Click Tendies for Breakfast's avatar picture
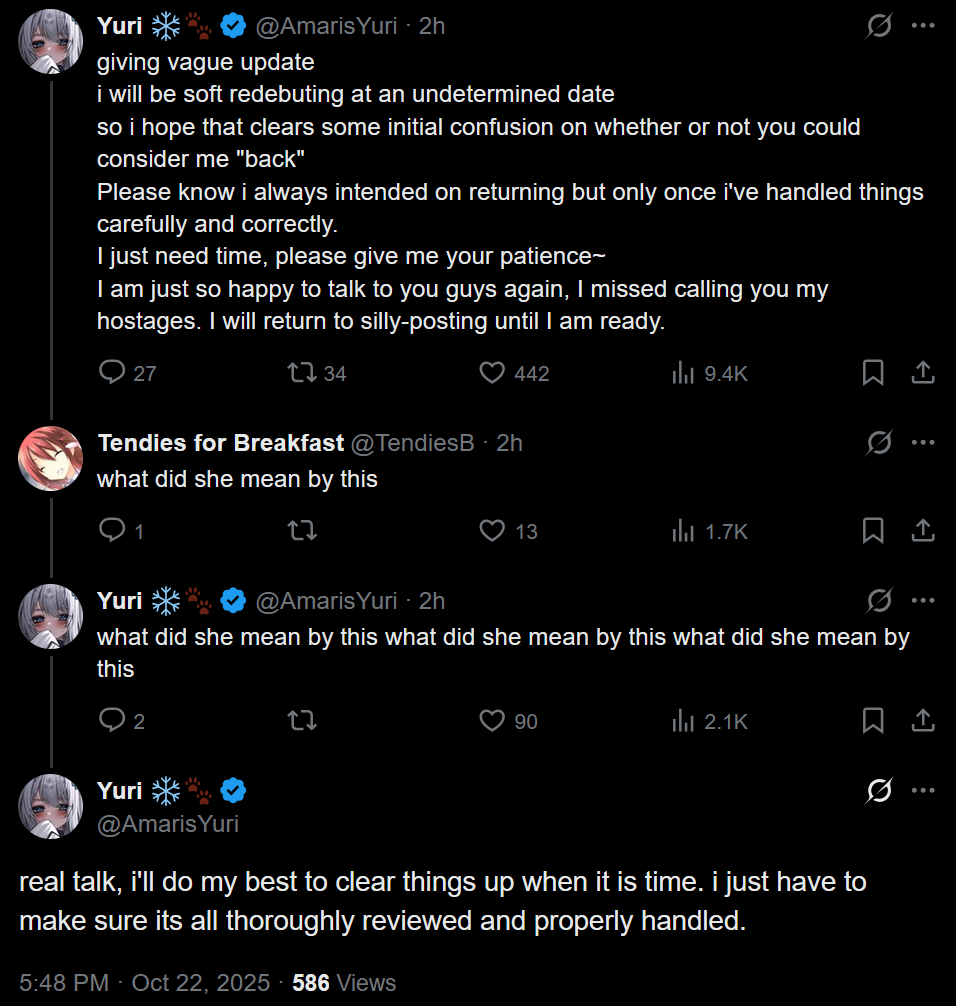Screen dimensions: 956x1006 tap(50, 458)
